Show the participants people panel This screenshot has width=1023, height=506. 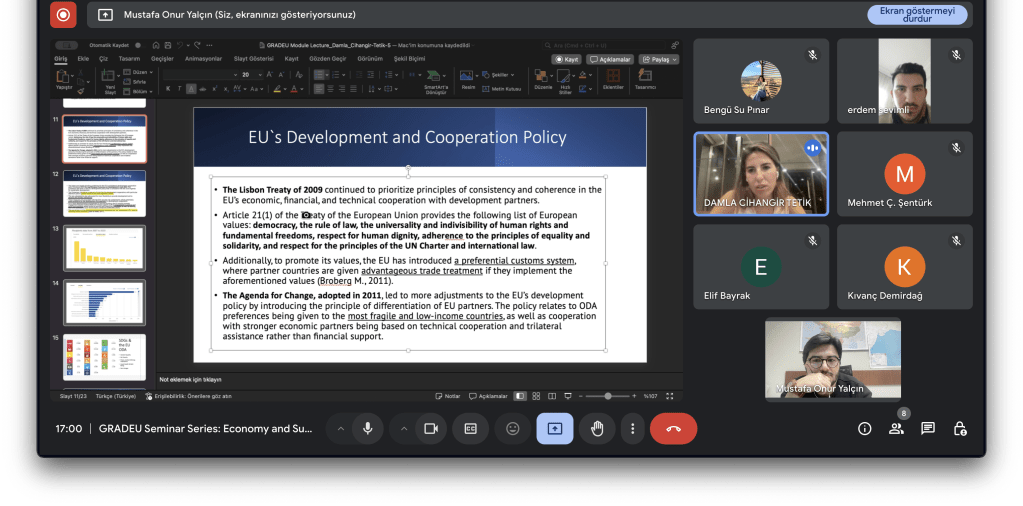pyautogui.click(x=896, y=428)
